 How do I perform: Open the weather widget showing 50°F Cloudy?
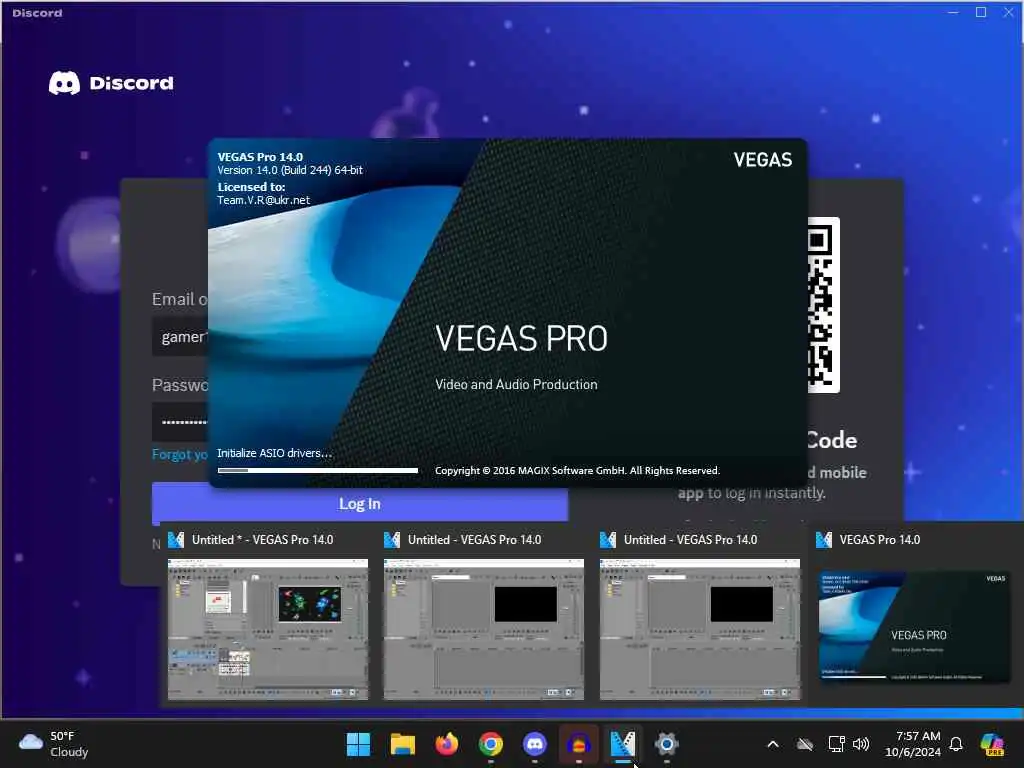tap(54, 744)
